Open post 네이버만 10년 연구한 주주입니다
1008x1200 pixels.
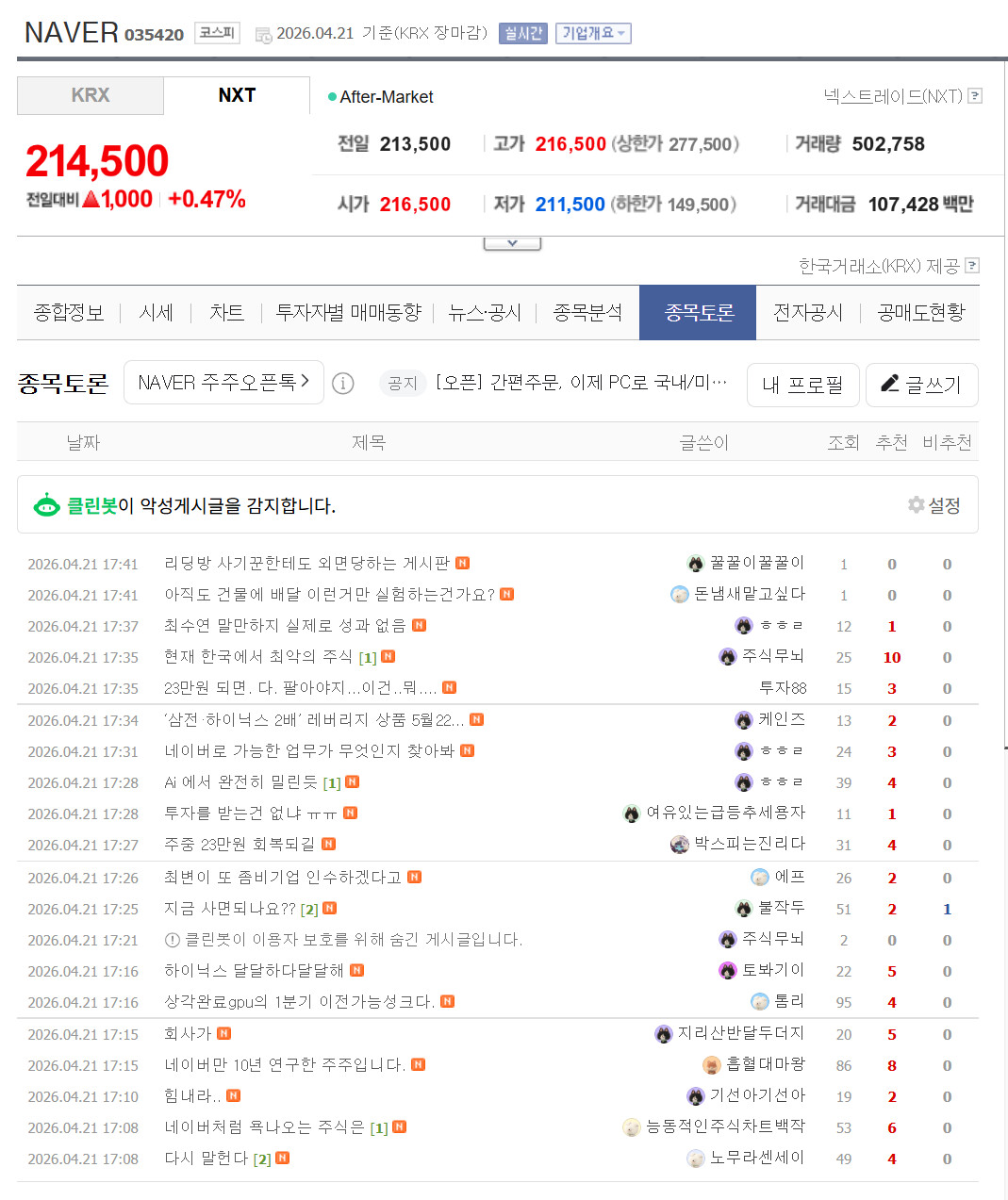click(x=285, y=1064)
